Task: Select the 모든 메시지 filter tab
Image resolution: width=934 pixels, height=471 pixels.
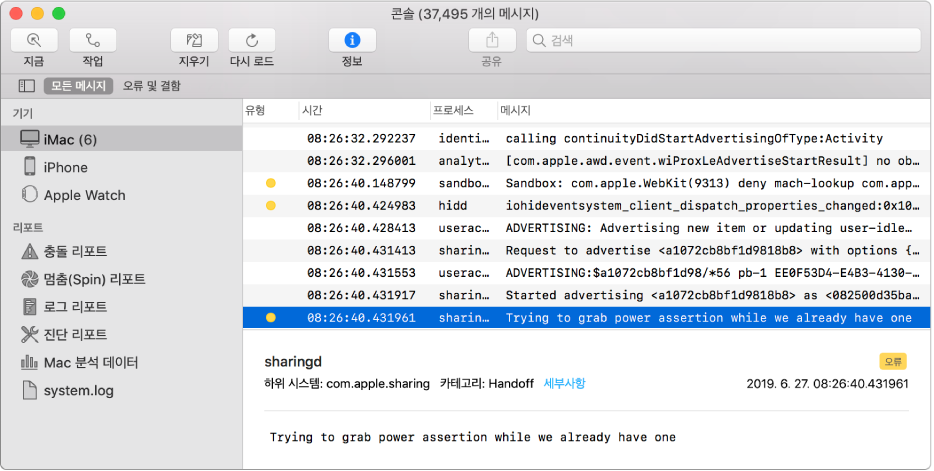Action: [x=78, y=86]
